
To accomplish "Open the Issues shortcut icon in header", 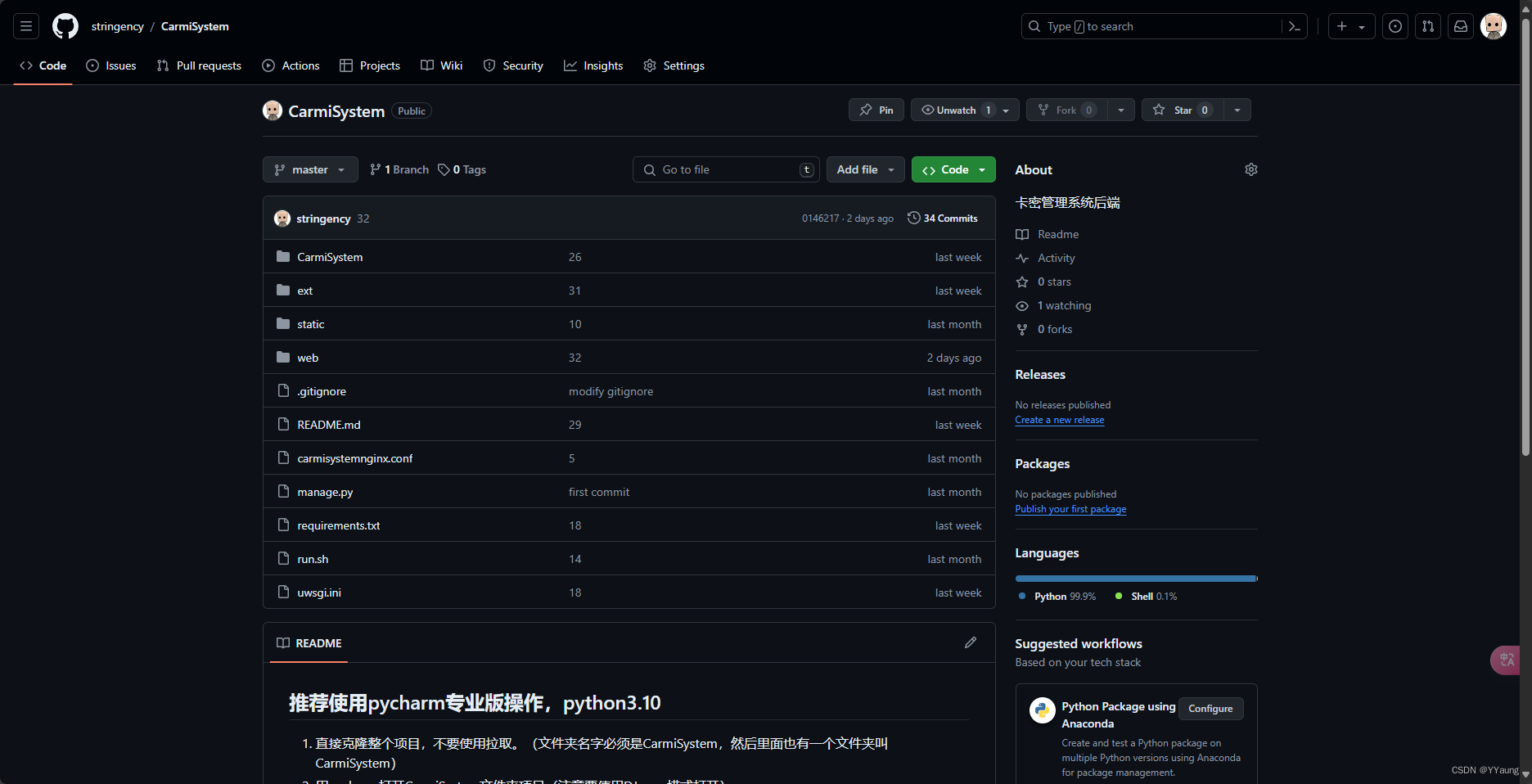I will [1395, 26].
